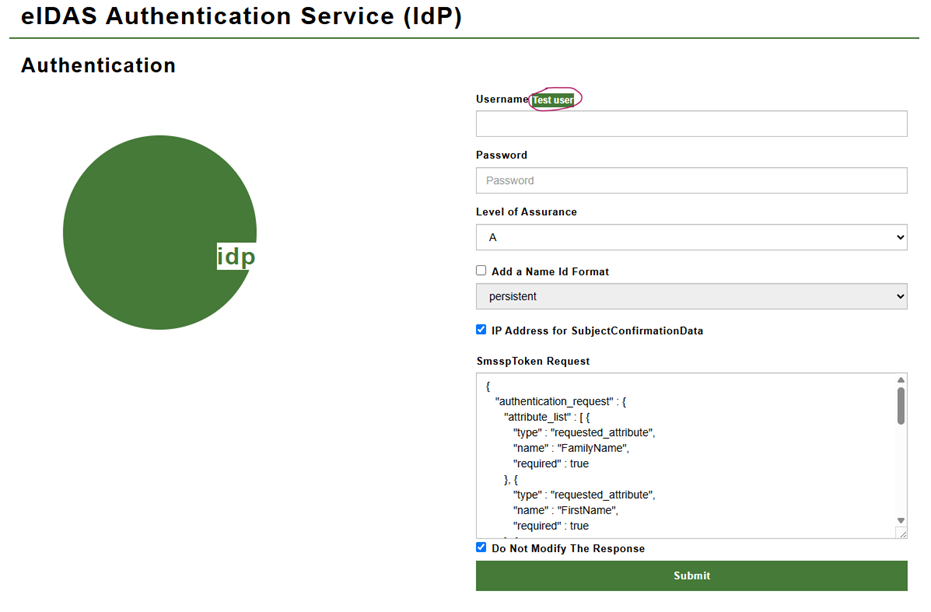Click the "FamilyName" line in the request

point(571,448)
